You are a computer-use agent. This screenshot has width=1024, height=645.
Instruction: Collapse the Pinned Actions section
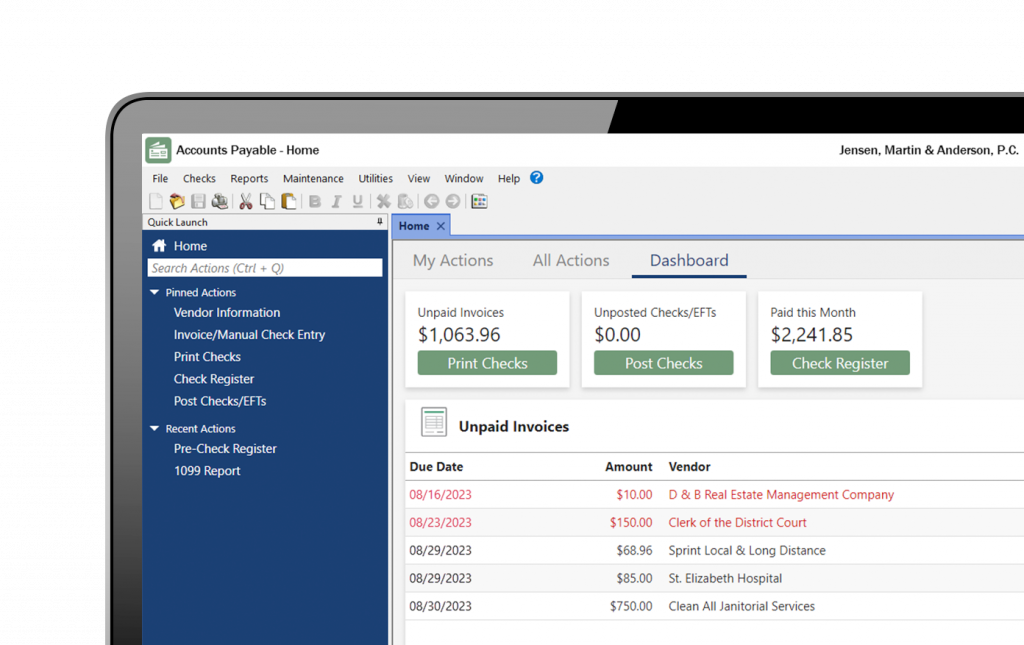[154, 292]
